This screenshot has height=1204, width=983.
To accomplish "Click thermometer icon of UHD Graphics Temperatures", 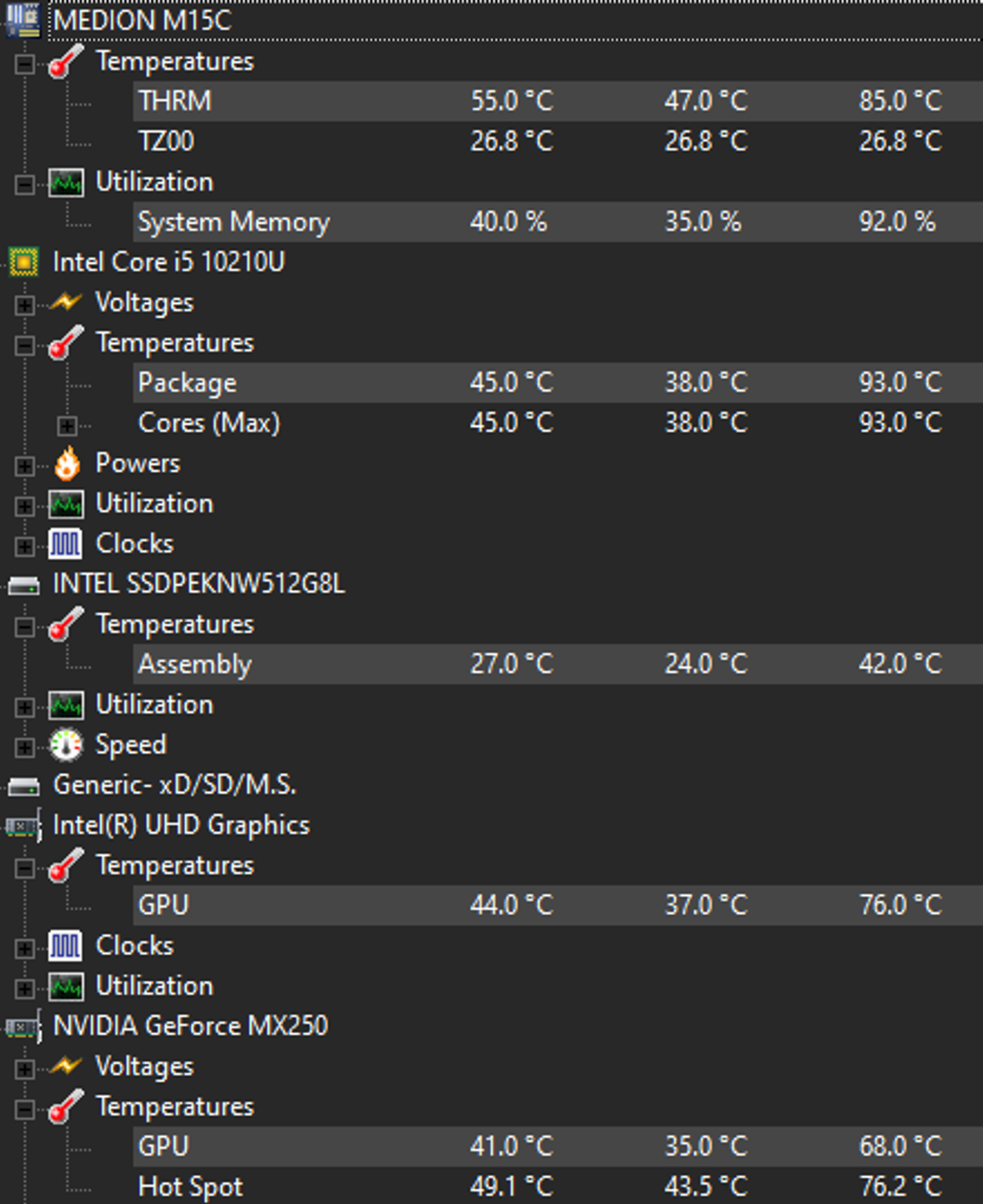I will (65, 866).
